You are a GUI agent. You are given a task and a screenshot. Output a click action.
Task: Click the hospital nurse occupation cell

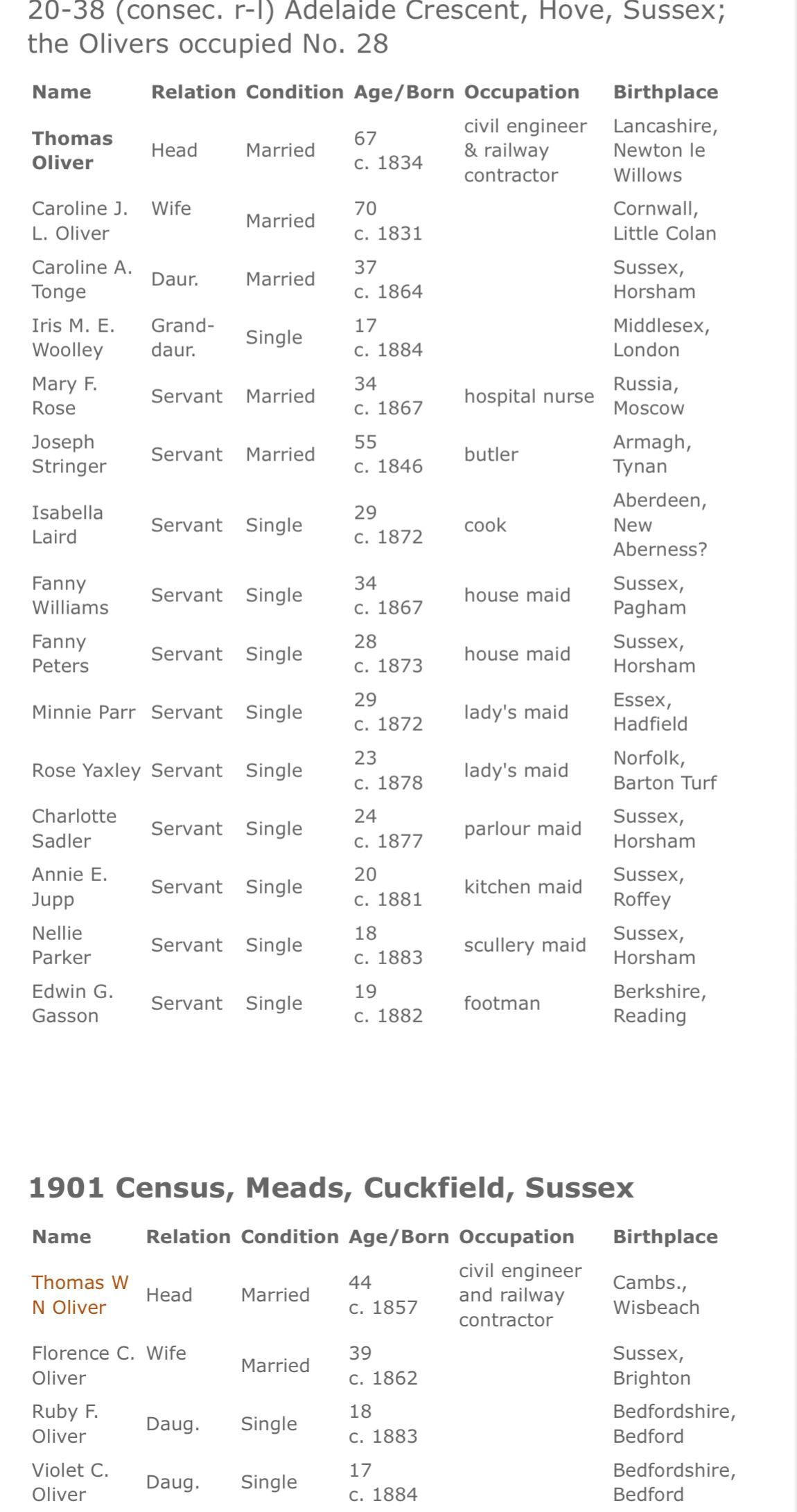[529, 396]
